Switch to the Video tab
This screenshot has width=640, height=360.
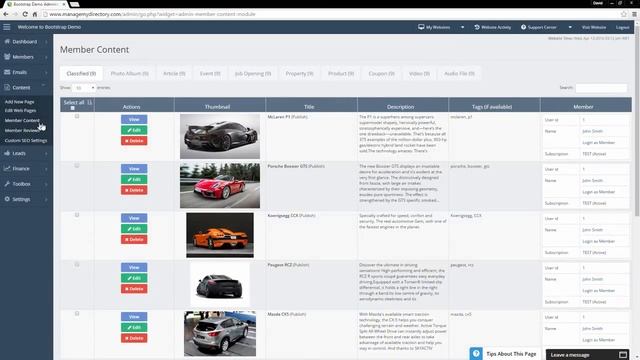(x=419, y=73)
